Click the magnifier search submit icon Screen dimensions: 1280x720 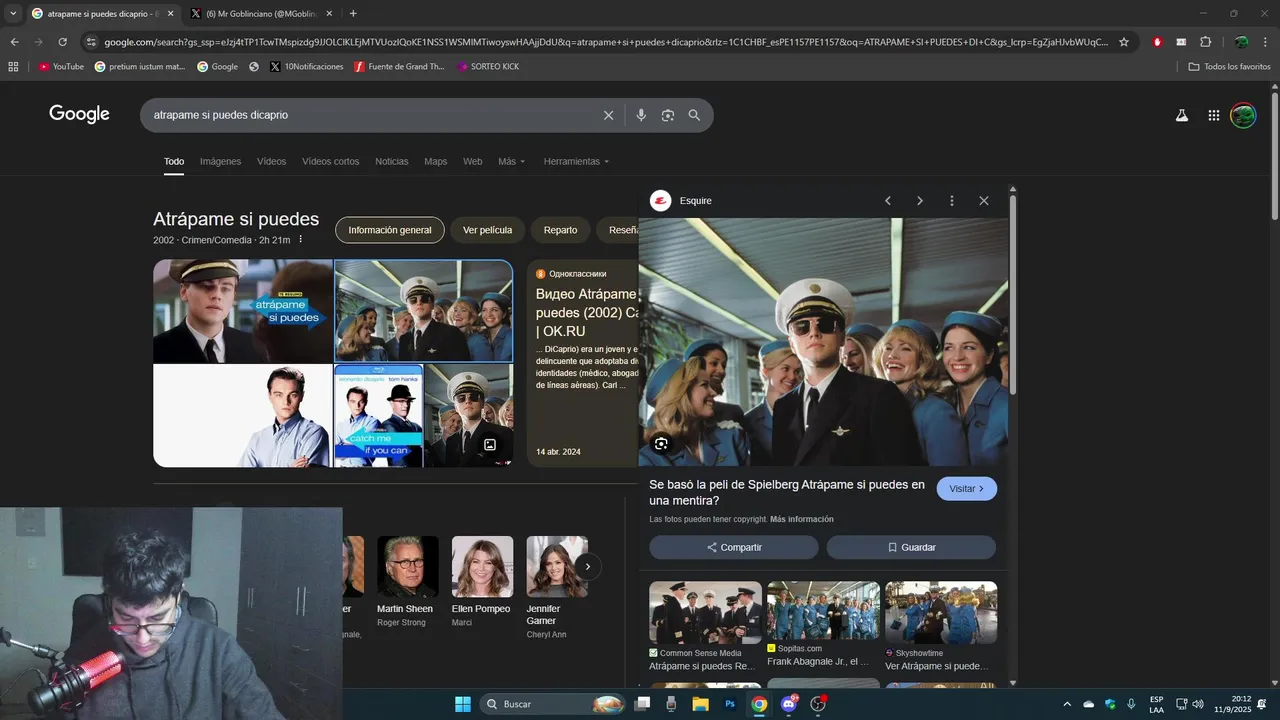point(694,115)
